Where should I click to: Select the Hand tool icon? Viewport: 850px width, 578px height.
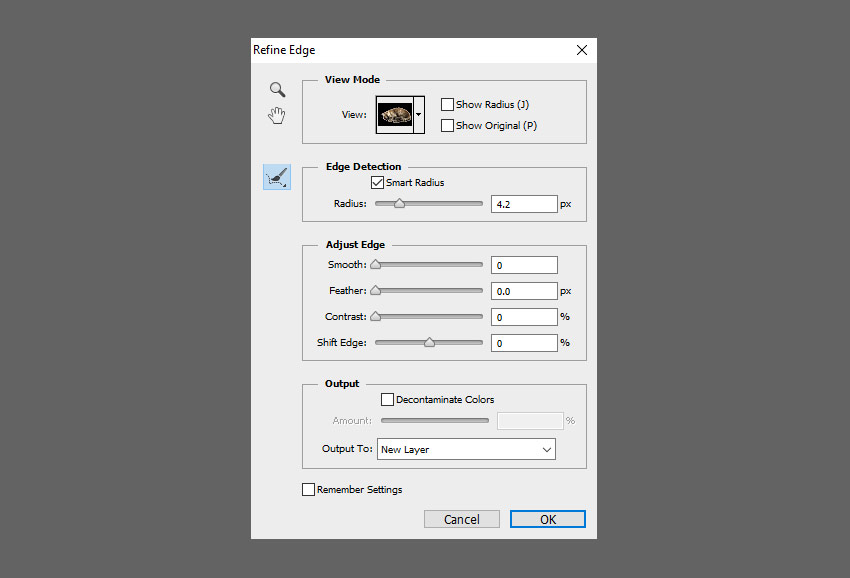tap(277, 115)
